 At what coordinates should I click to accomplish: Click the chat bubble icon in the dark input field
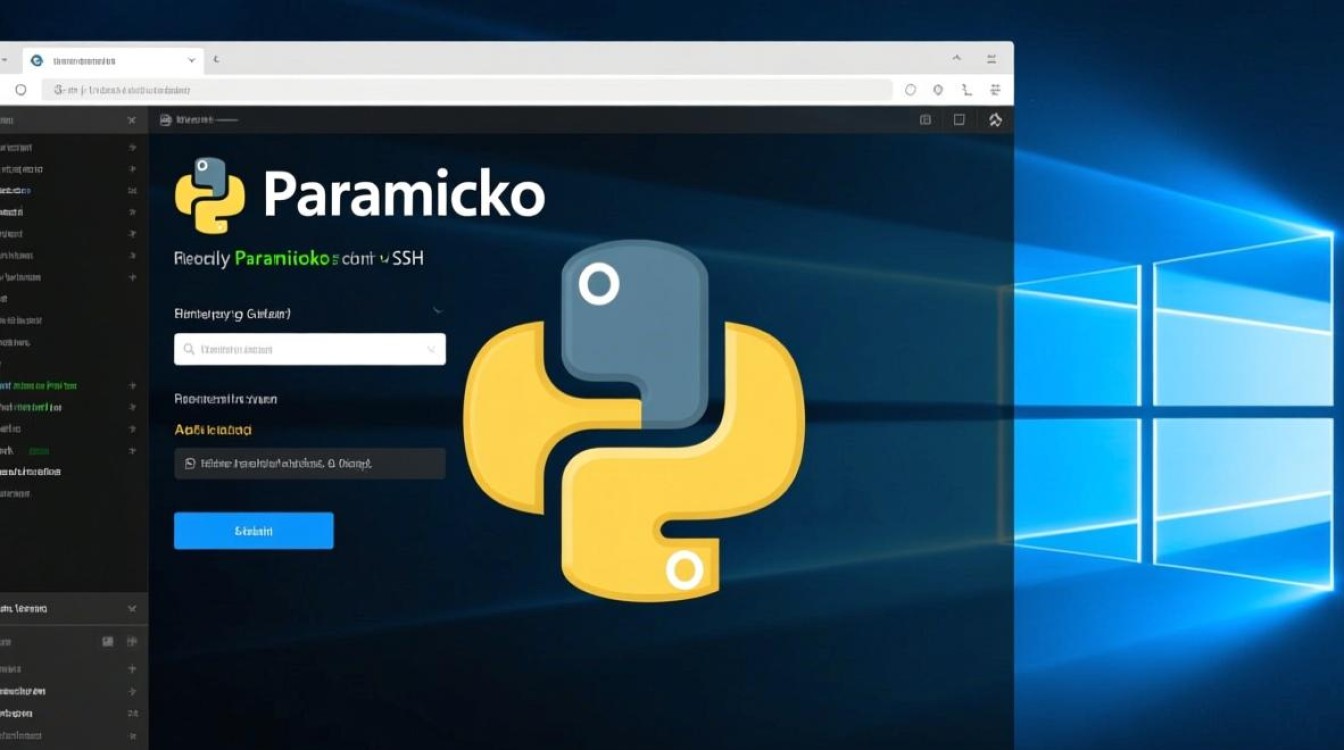click(x=190, y=463)
